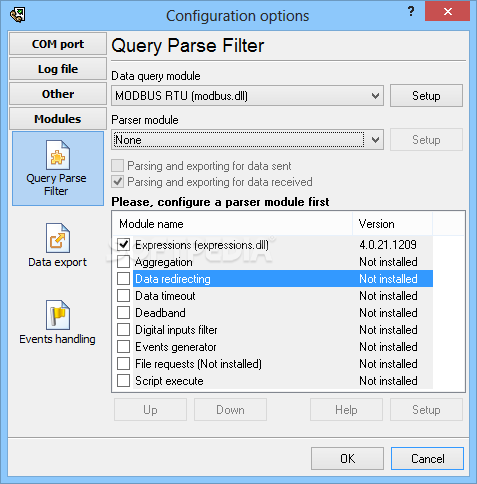
Task: Switch to the Modules tab
Action: (58, 119)
